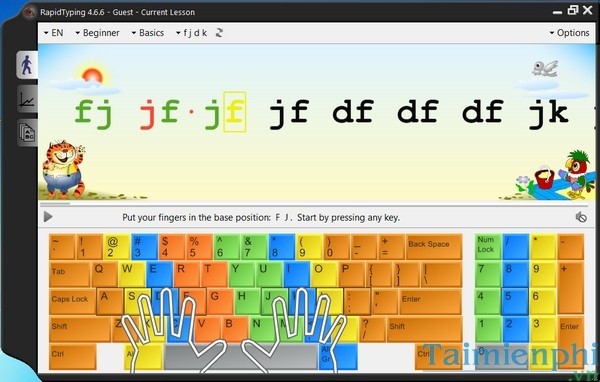Click the Num Lock key
Screen dimensions: 600x382
pyautogui.click(x=488, y=247)
